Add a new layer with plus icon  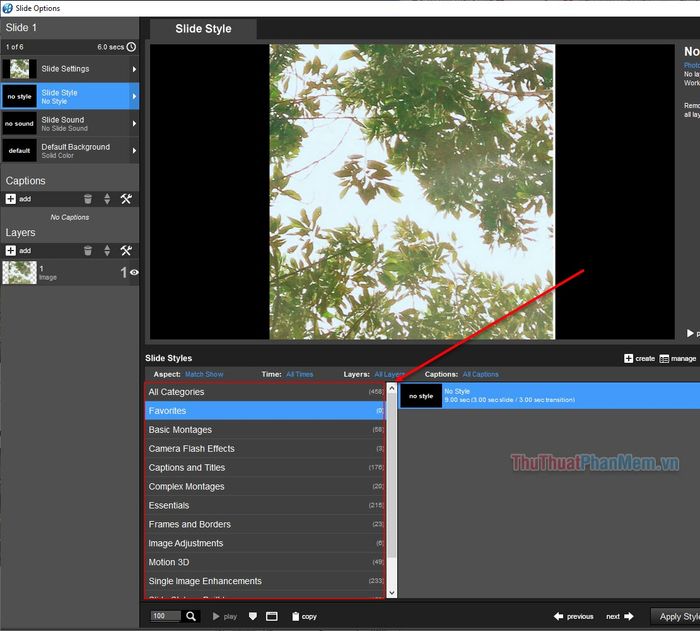[x=11, y=251]
